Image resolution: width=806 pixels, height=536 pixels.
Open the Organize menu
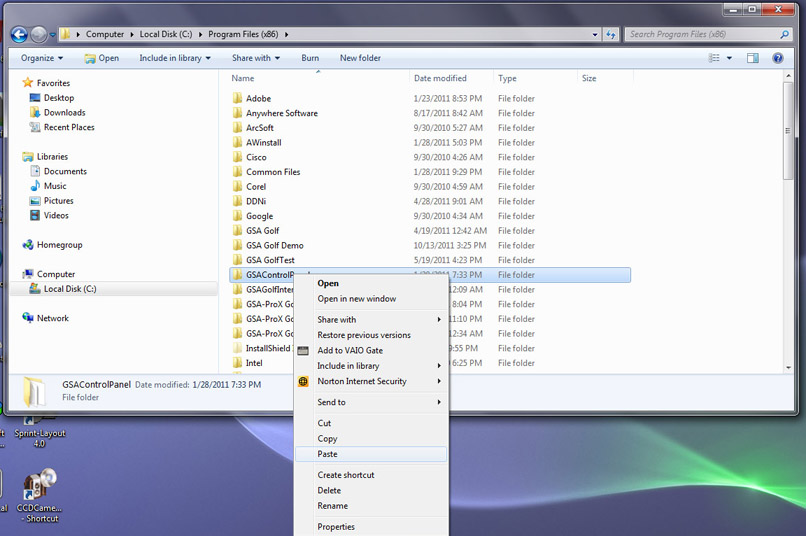pyautogui.click(x=42, y=58)
